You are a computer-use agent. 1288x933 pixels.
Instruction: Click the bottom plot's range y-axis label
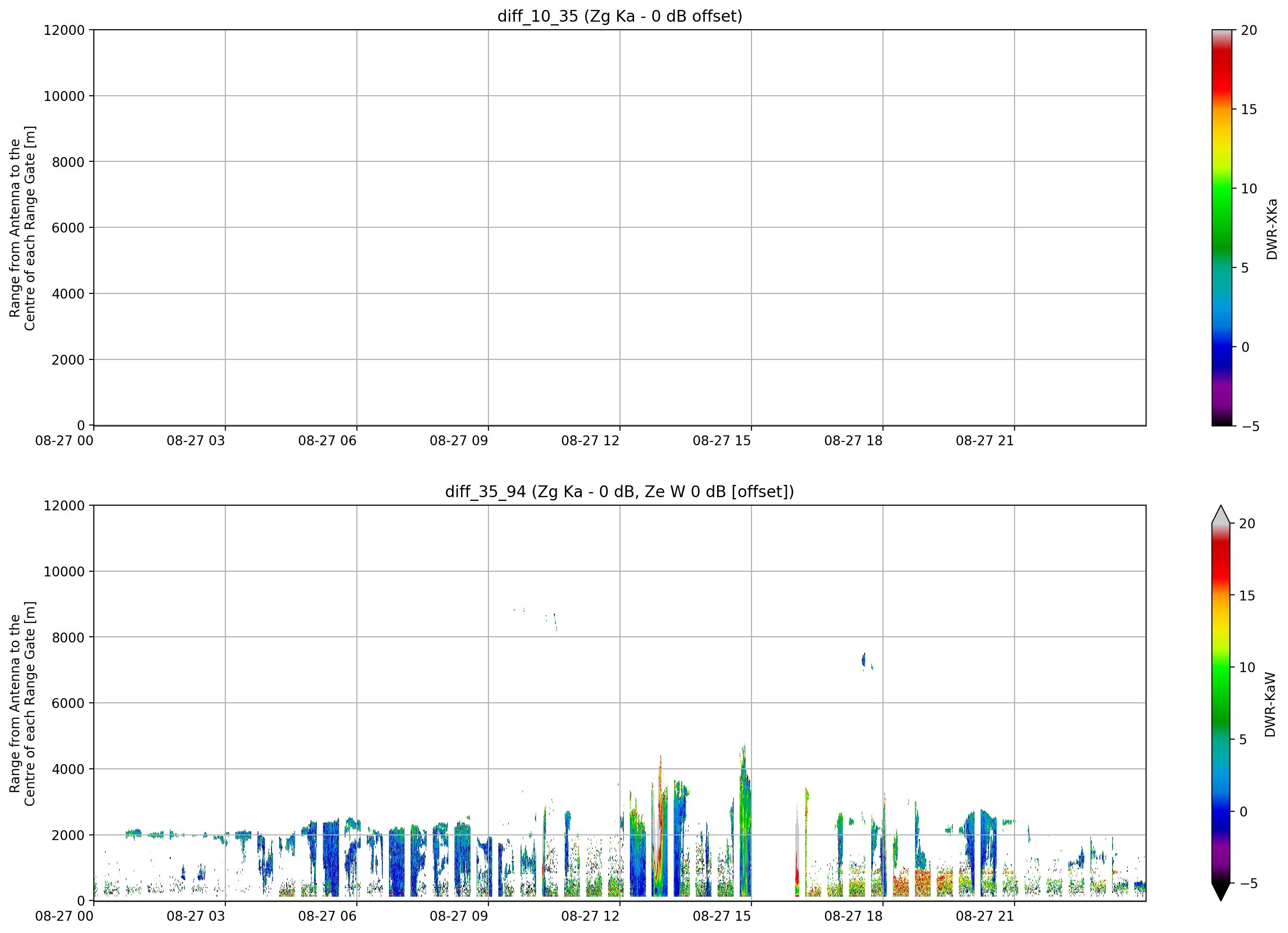tap(23, 703)
